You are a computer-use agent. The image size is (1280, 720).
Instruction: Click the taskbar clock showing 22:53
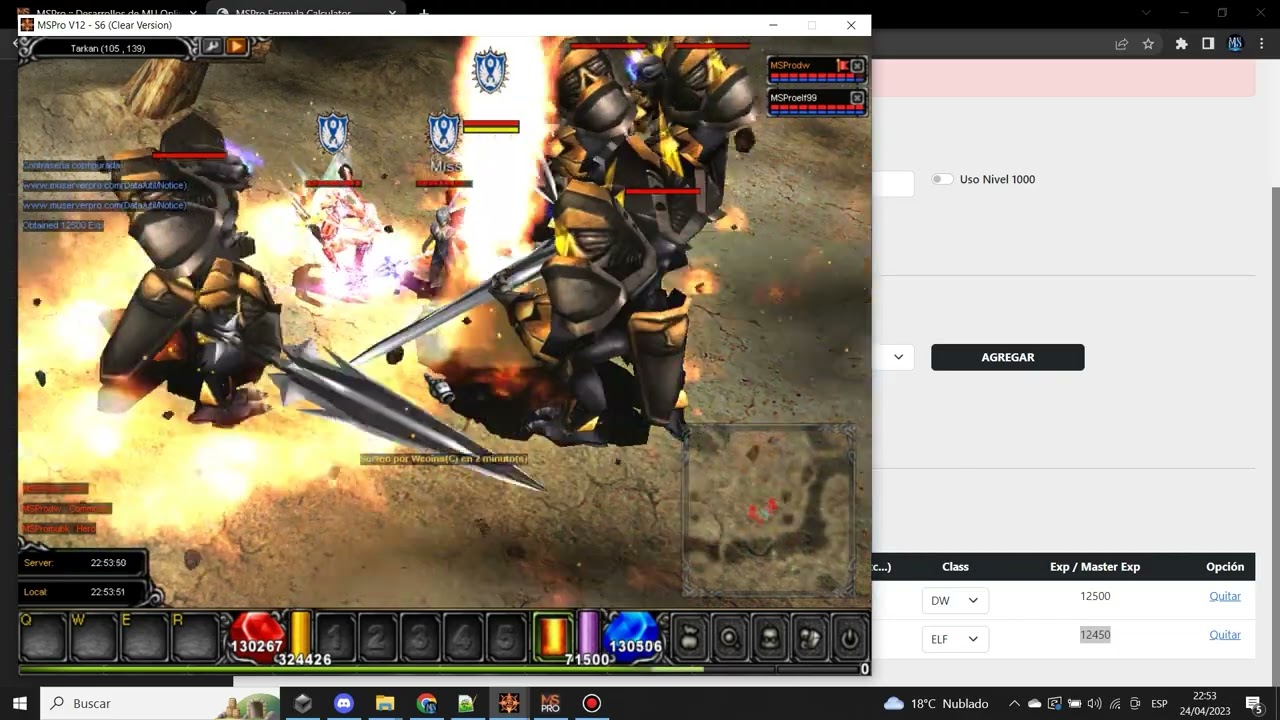pyautogui.click(x=1206, y=703)
